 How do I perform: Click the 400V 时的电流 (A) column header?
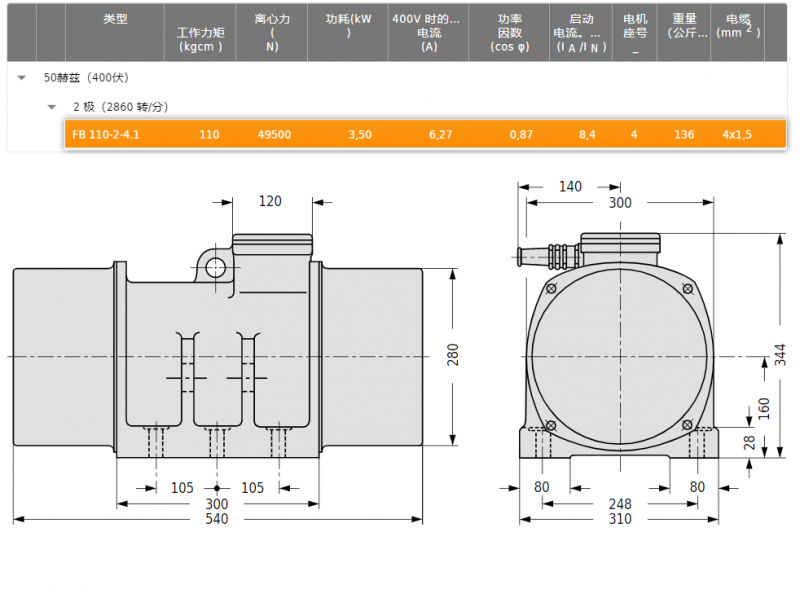[x=429, y=33]
